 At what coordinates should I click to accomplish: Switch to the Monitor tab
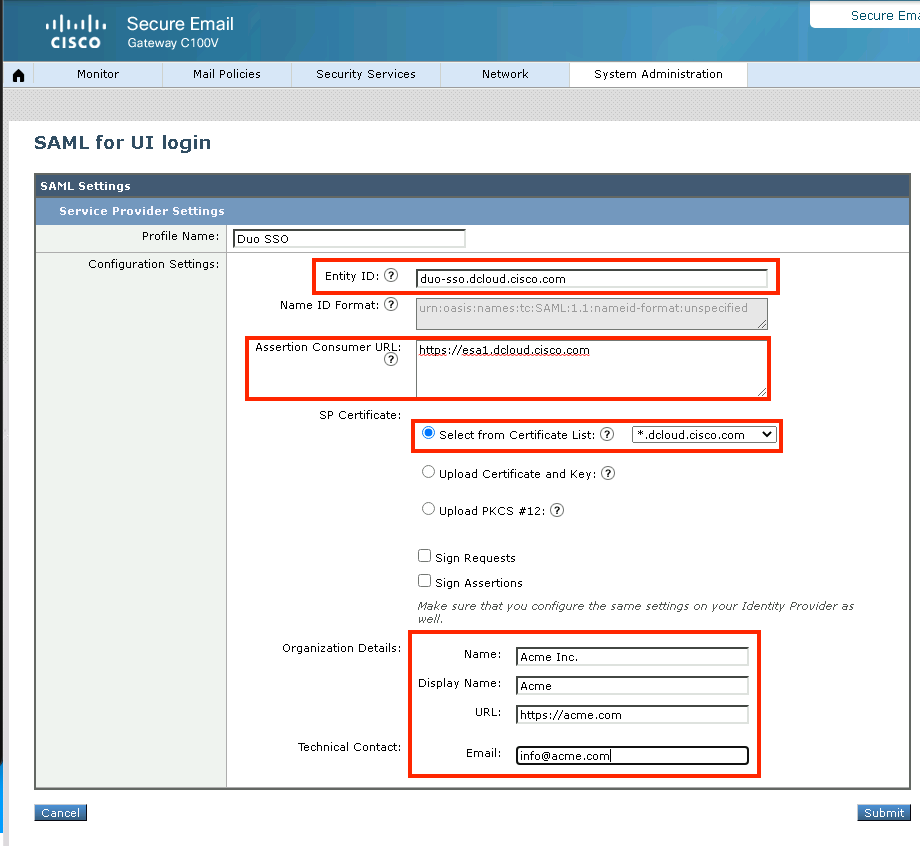tap(97, 74)
